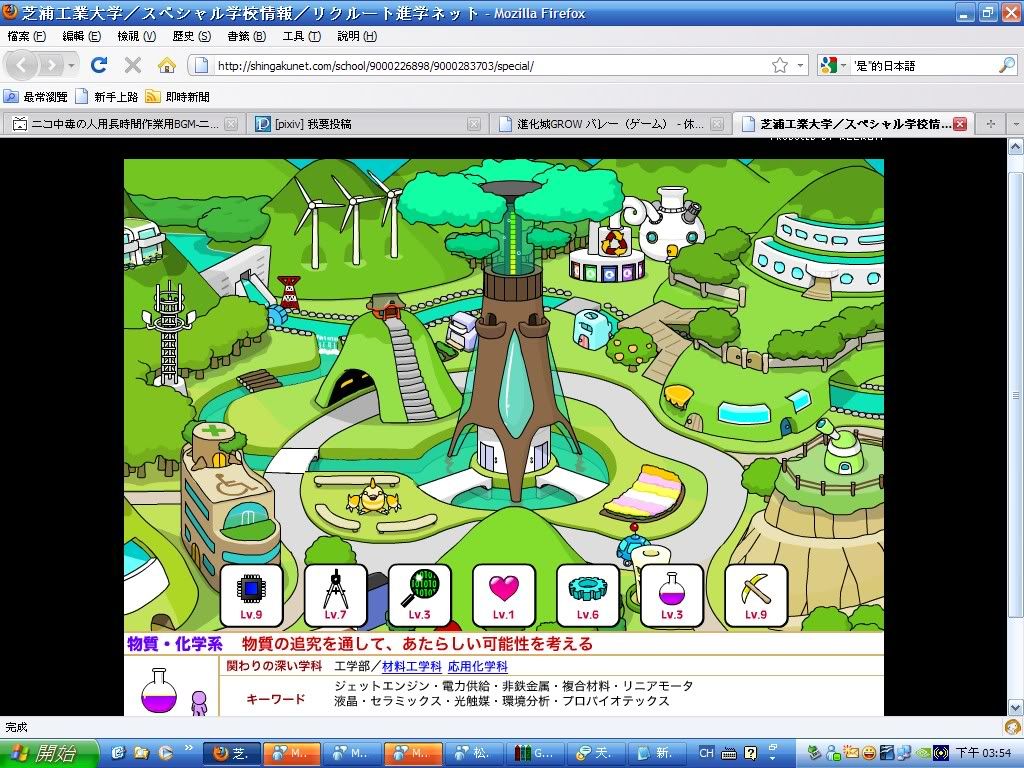The width and height of the screenshot is (1024, 768).
Task: Click the search magnifier icon
Action: 1006,65
